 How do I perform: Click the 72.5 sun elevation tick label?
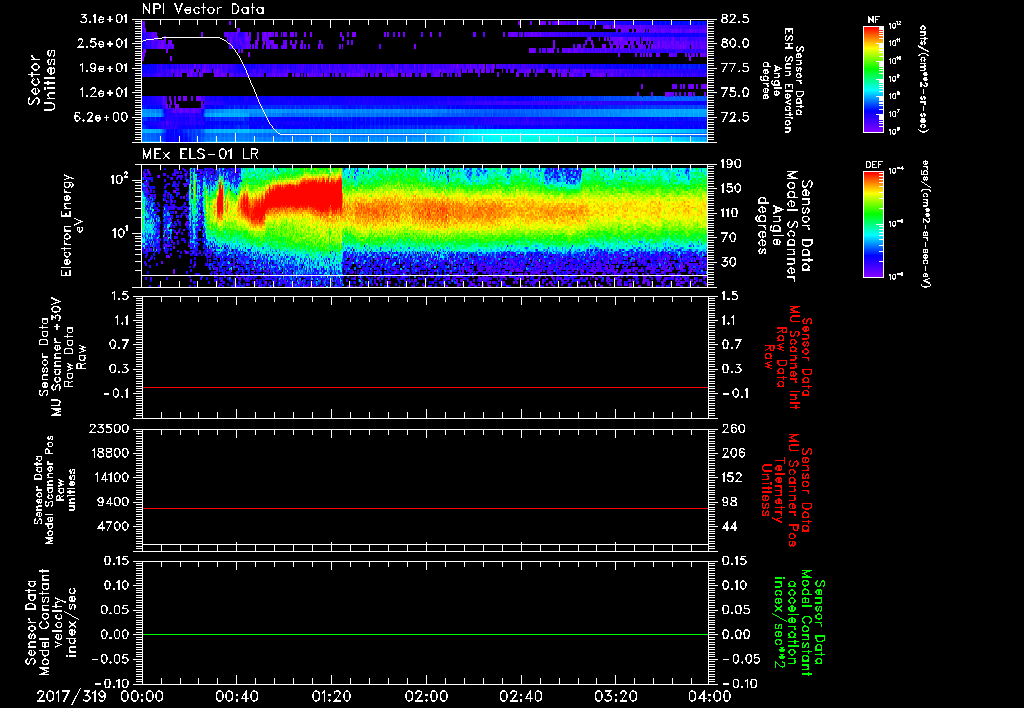[x=735, y=117]
